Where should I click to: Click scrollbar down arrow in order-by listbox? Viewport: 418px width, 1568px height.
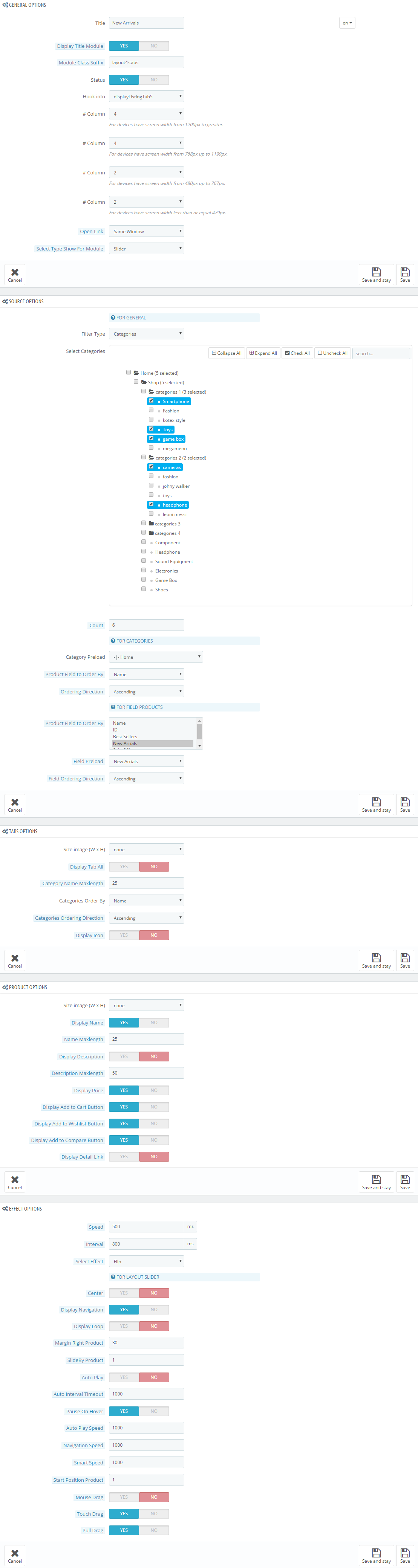pos(199,746)
